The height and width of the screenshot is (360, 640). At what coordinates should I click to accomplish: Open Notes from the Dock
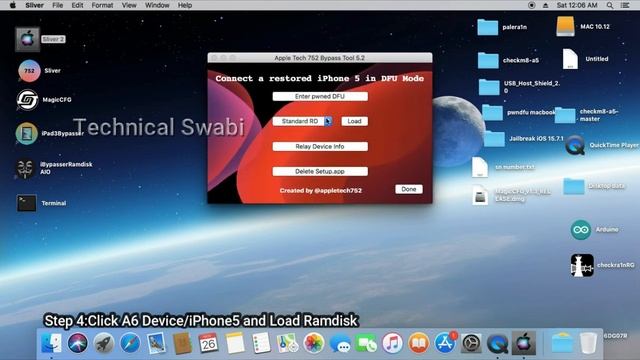tap(235, 343)
